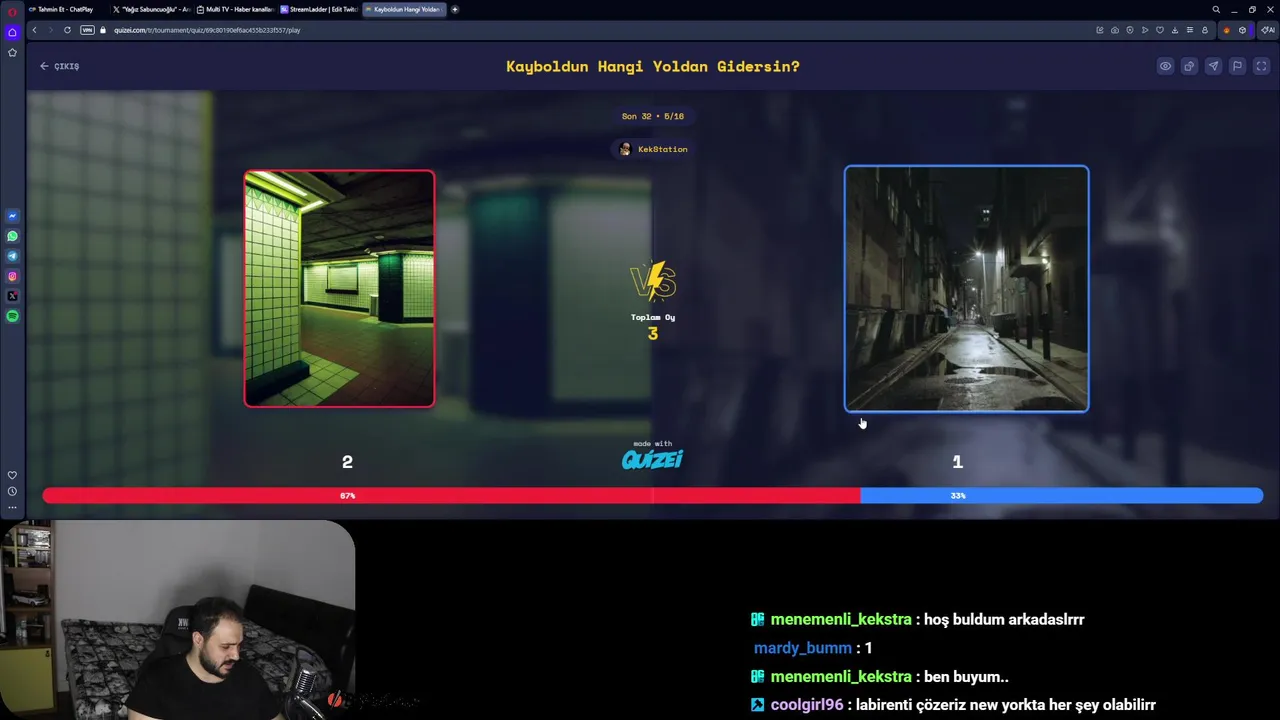Reload the current page
The width and height of the screenshot is (1280, 720).
(67, 30)
